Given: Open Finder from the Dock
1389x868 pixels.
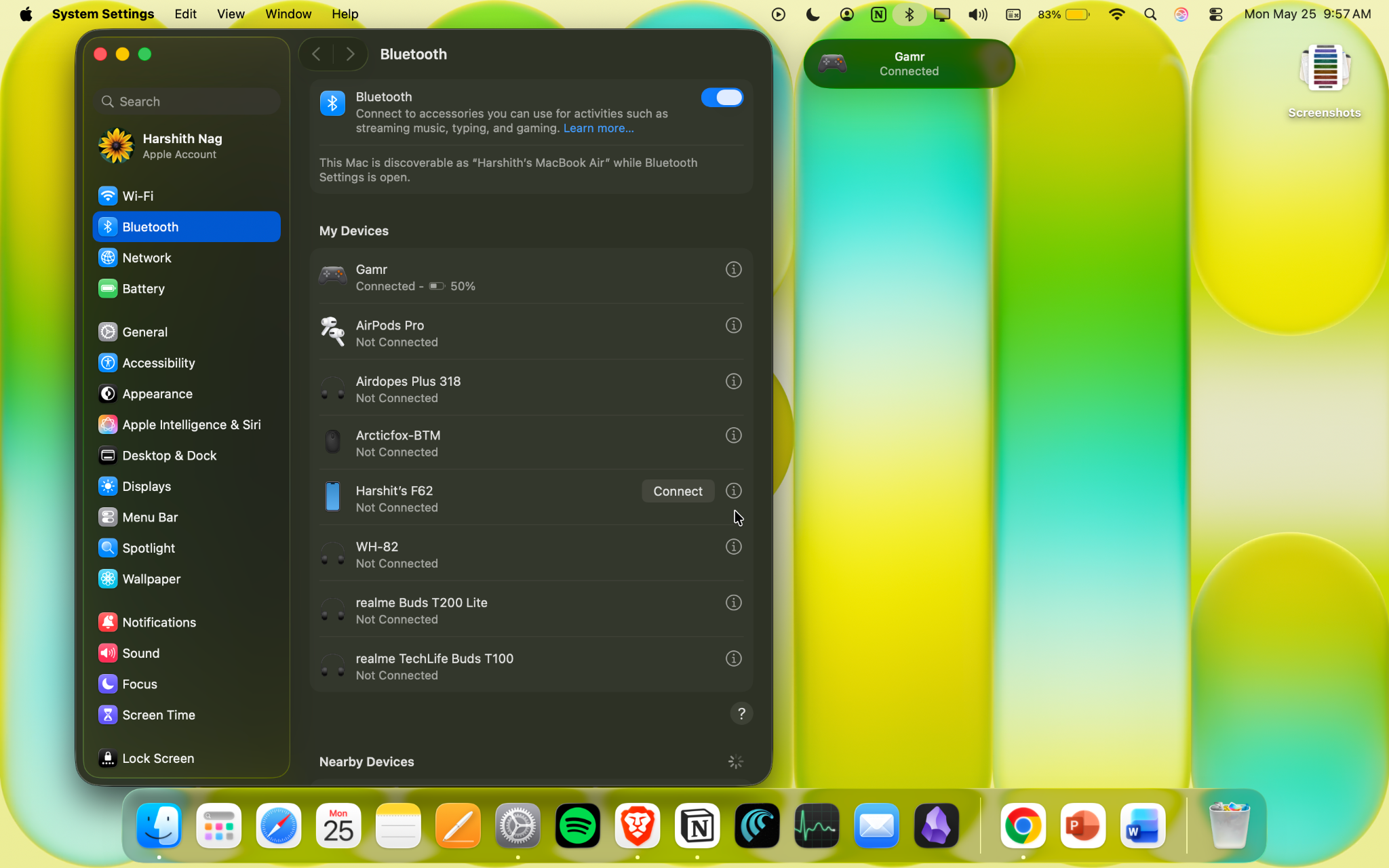Looking at the screenshot, I should (x=159, y=826).
